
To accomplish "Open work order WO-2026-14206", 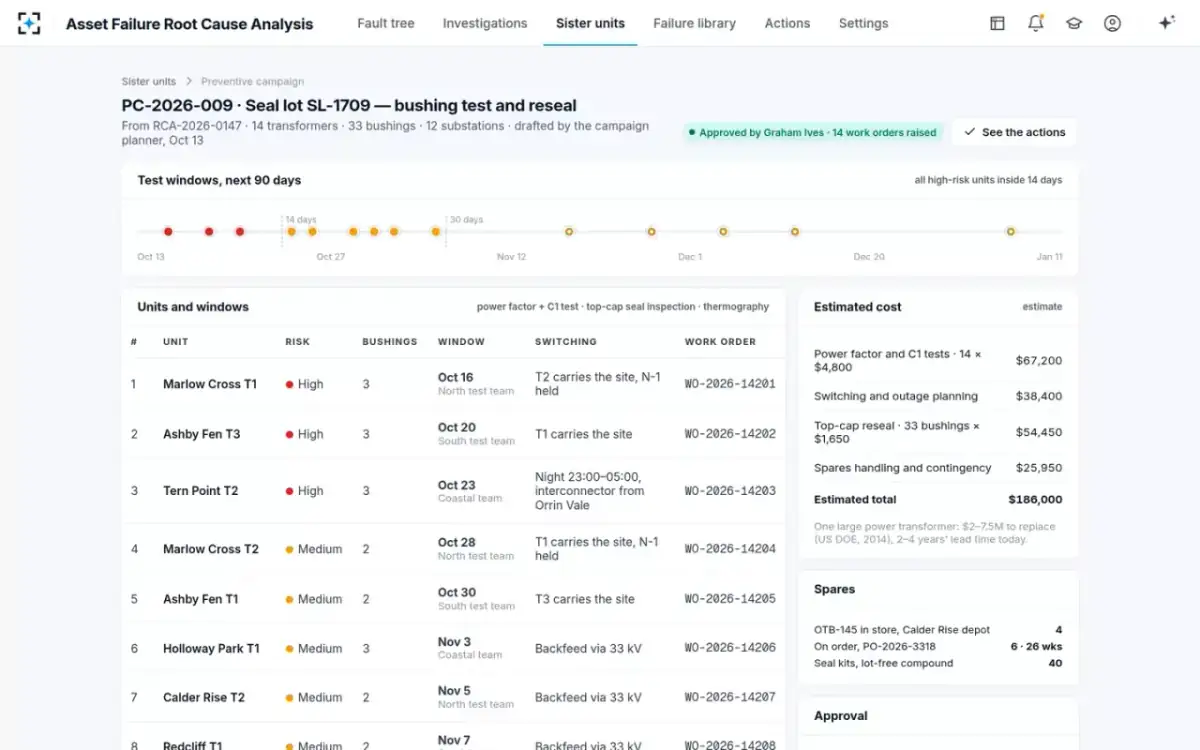I will [x=730, y=648].
